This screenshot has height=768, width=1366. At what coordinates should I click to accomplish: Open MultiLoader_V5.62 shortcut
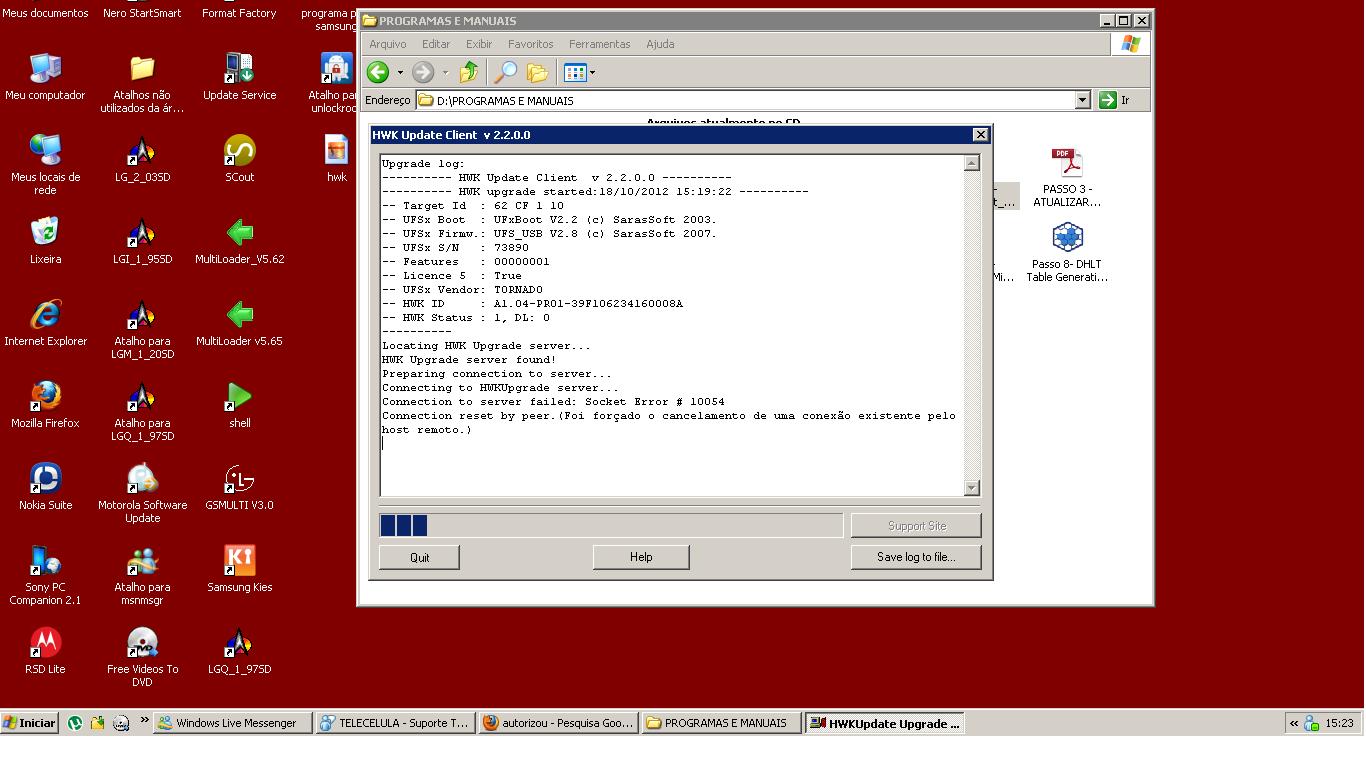[x=239, y=241]
